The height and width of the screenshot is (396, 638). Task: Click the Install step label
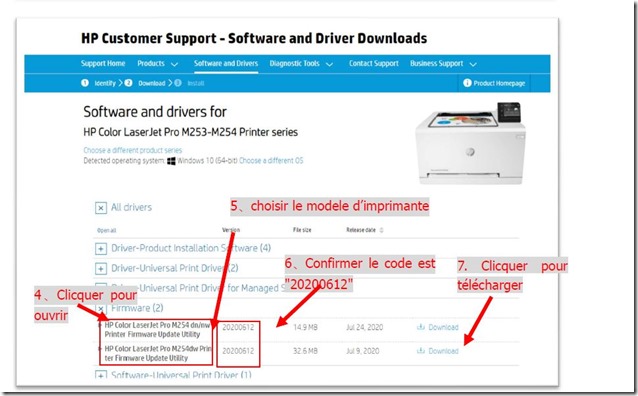tap(195, 83)
